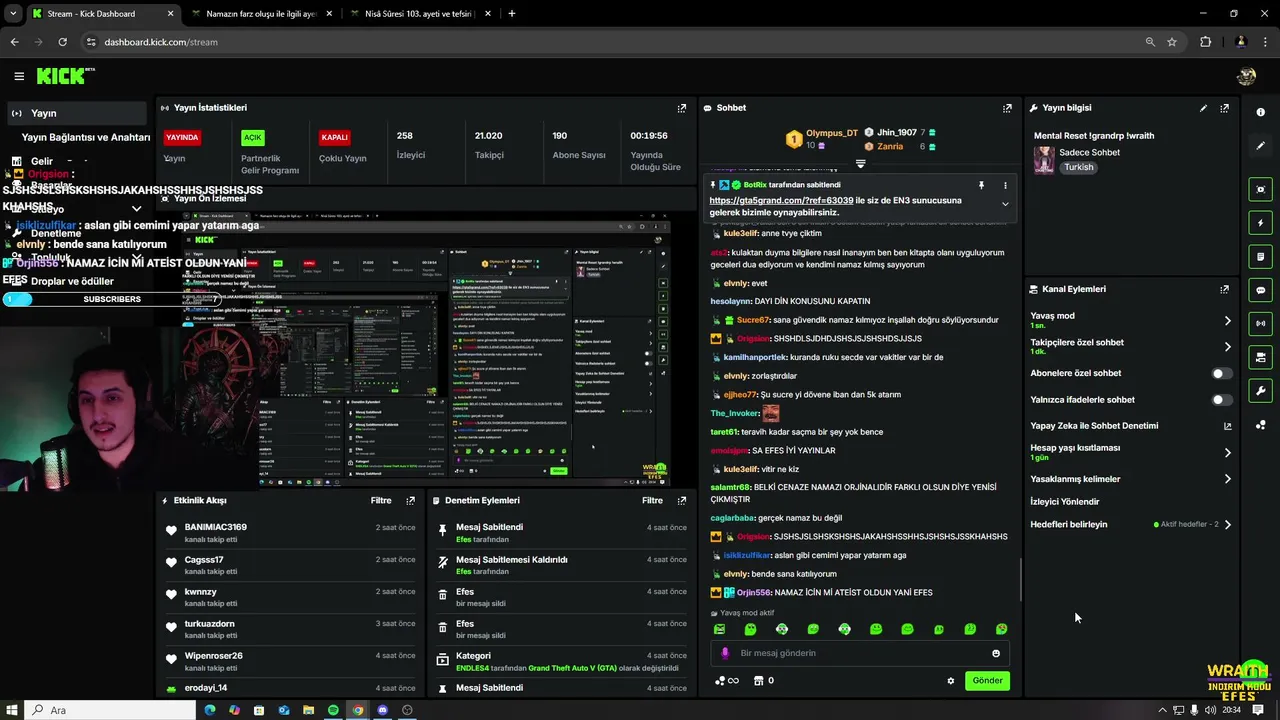1280x720 pixels.
Task: Open the info icon in the right sidebar
Action: tap(1260, 112)
